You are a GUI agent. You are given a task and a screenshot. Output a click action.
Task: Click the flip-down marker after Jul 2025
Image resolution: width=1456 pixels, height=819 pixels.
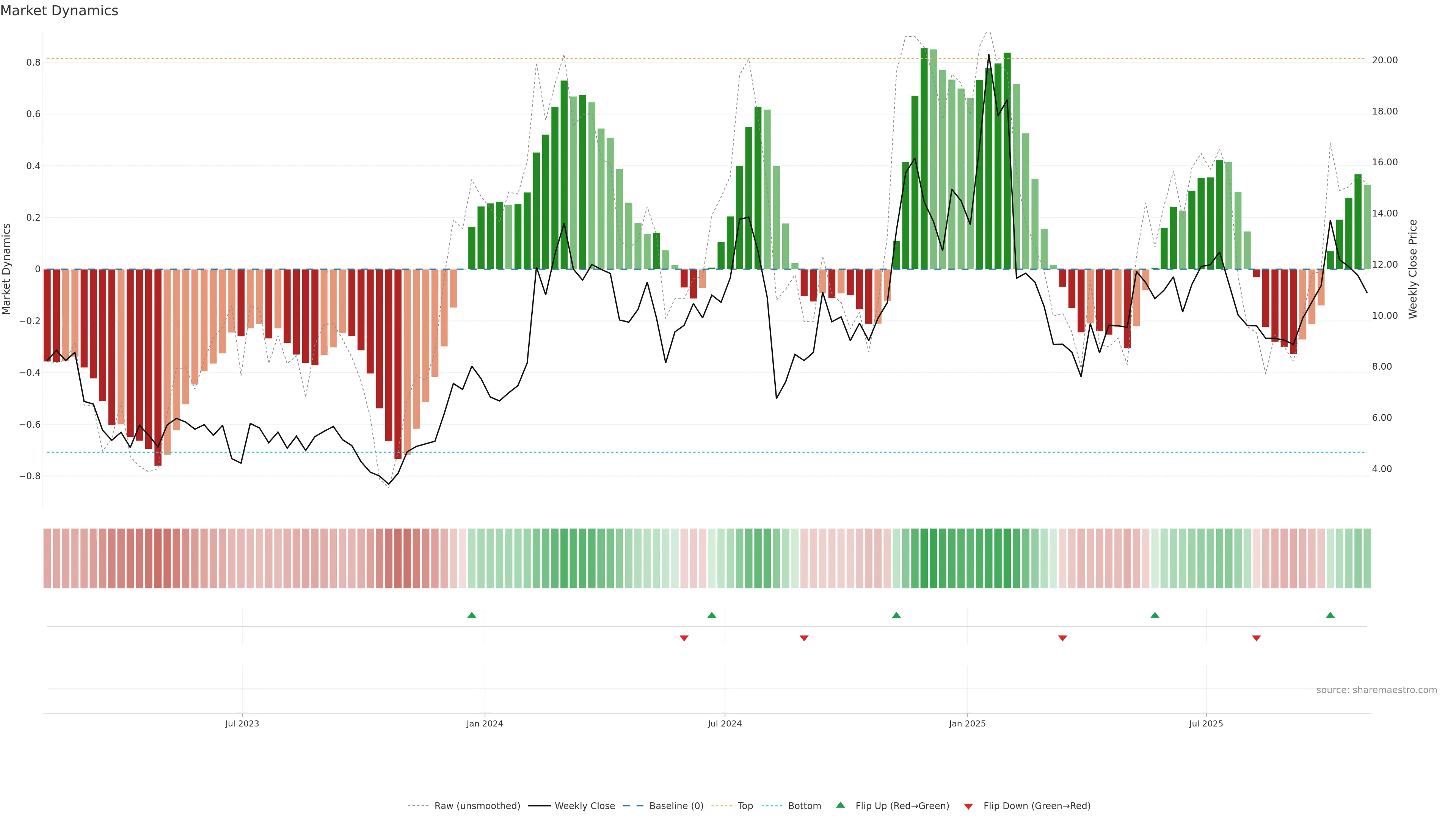point(1257,638)
